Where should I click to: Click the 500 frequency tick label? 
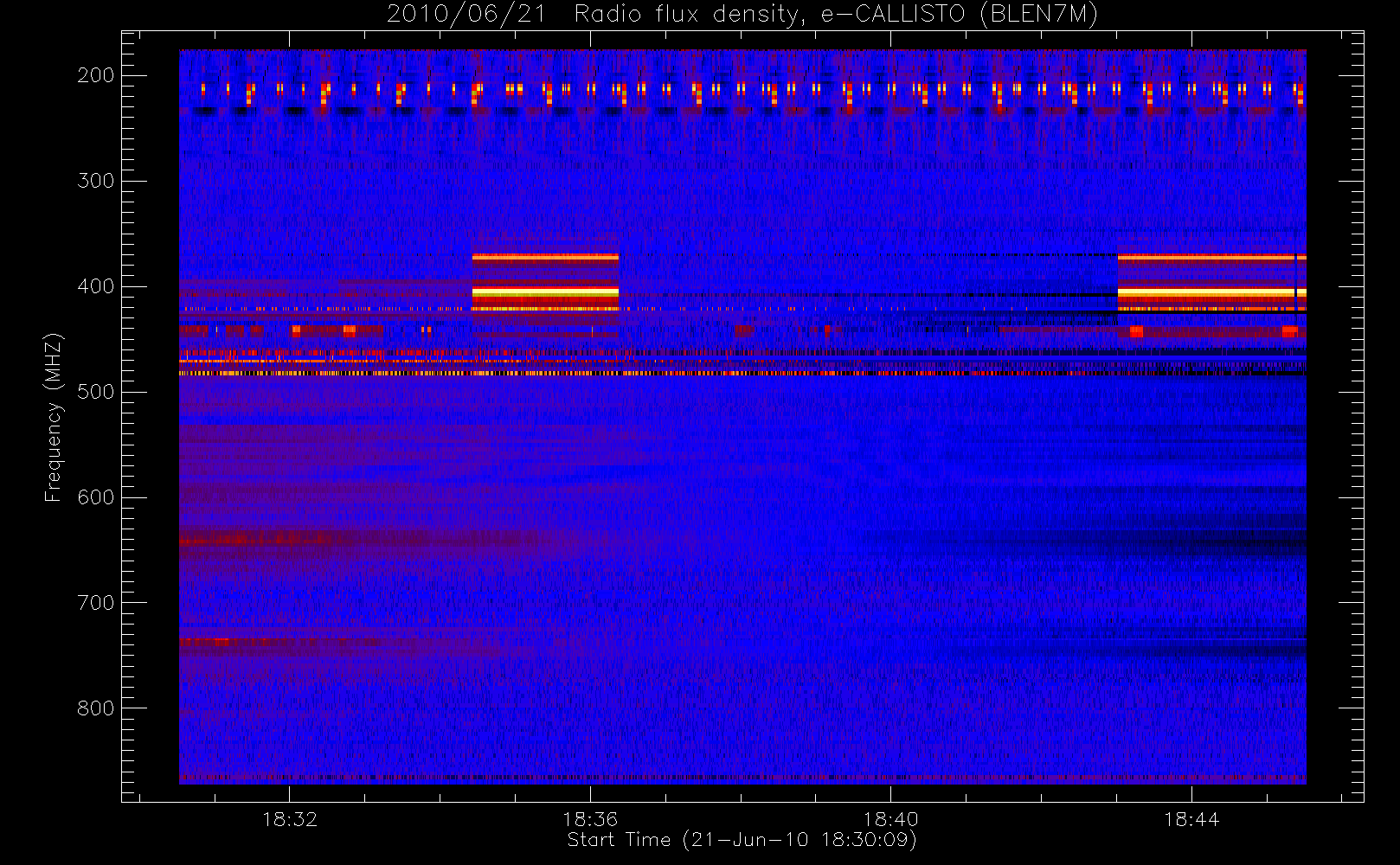coord(96,392)
